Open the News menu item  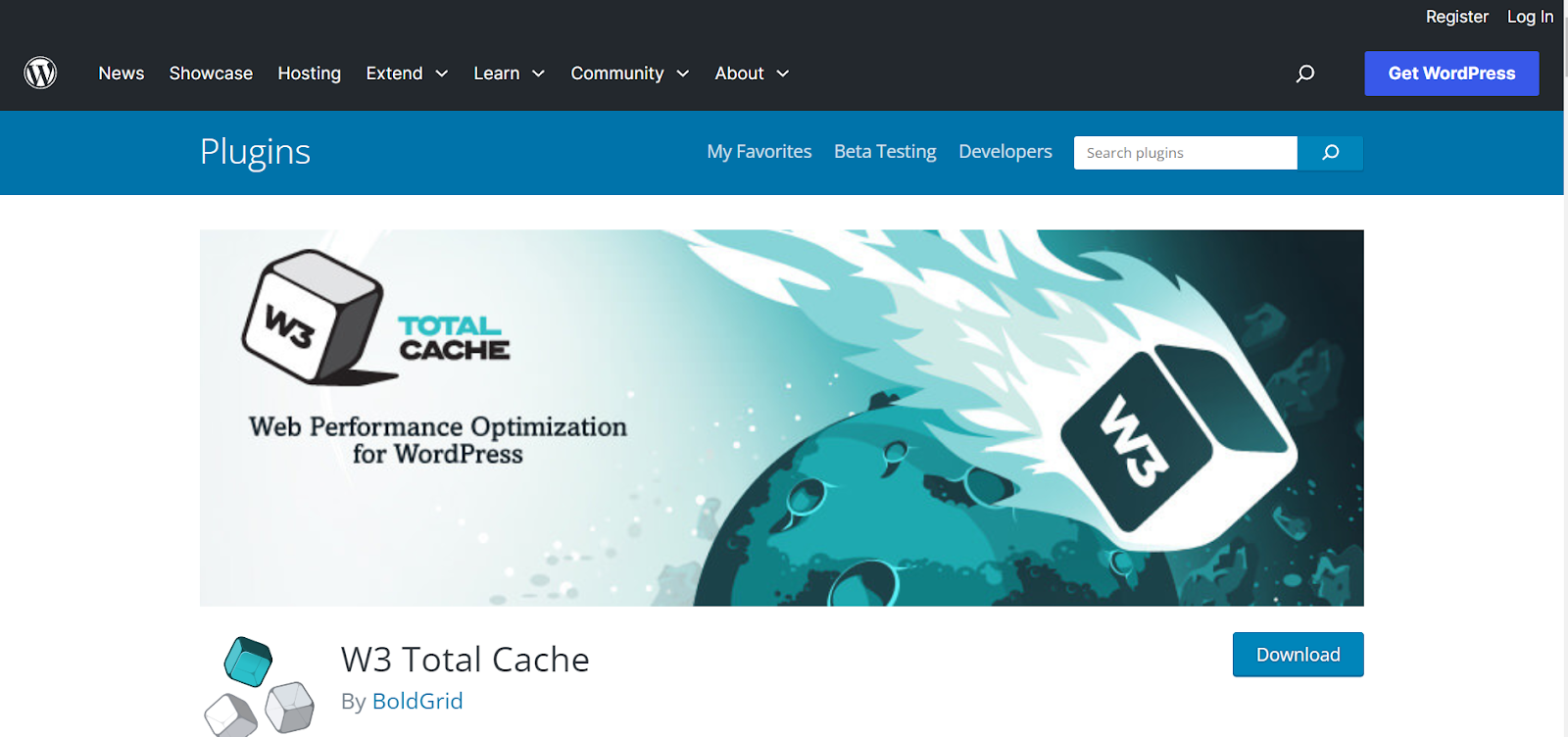click(122, 74)
